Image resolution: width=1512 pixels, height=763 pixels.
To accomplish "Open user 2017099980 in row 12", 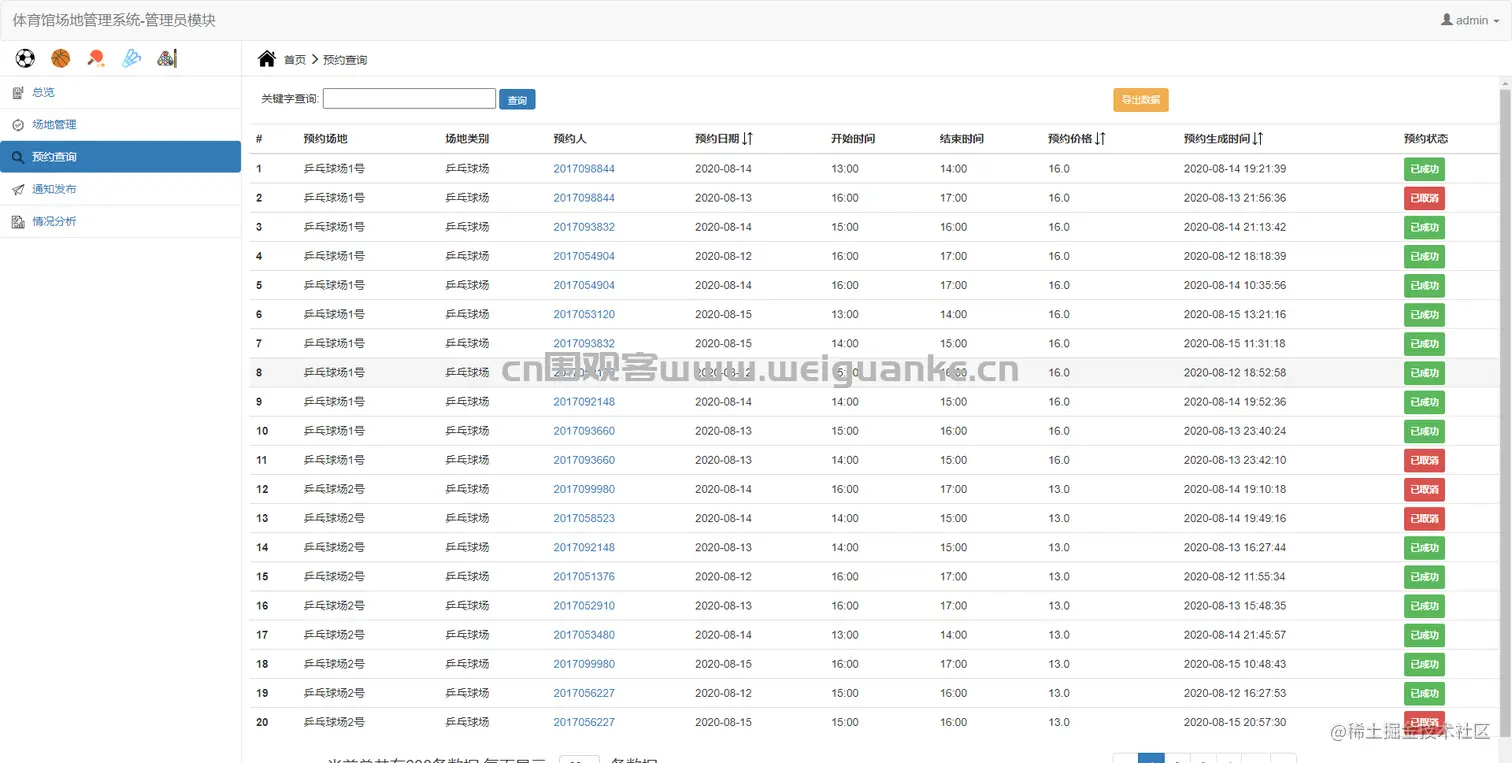I will click(584, 489).
